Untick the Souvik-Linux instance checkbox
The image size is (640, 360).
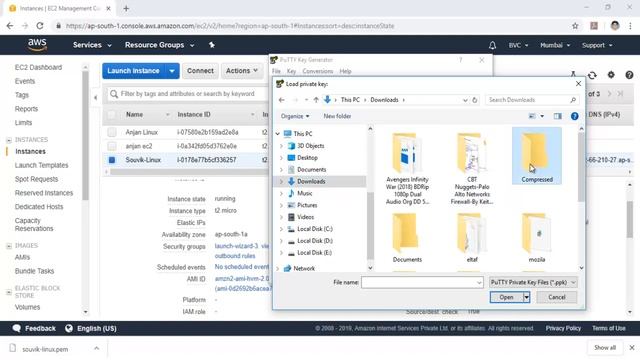(112, 160)
